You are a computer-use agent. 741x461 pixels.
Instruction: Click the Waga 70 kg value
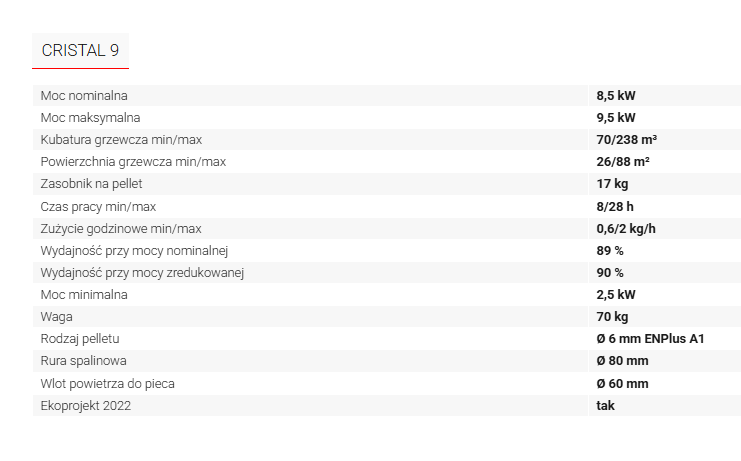pos(612,316)
